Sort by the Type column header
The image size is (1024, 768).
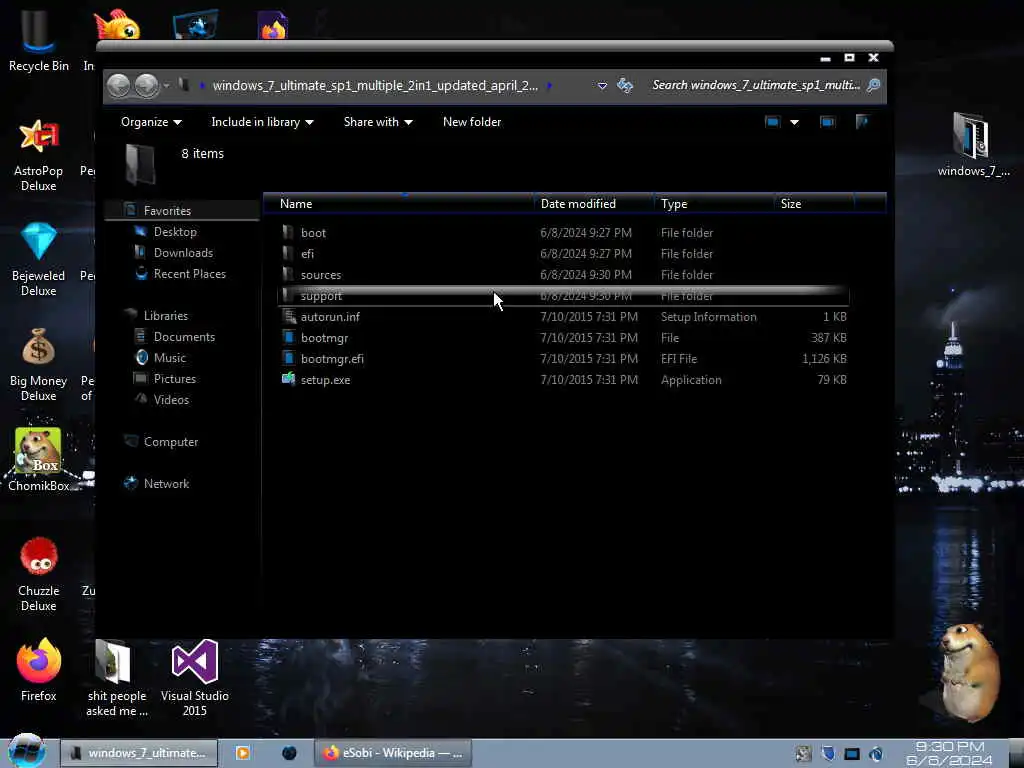(x=714, y=204)
